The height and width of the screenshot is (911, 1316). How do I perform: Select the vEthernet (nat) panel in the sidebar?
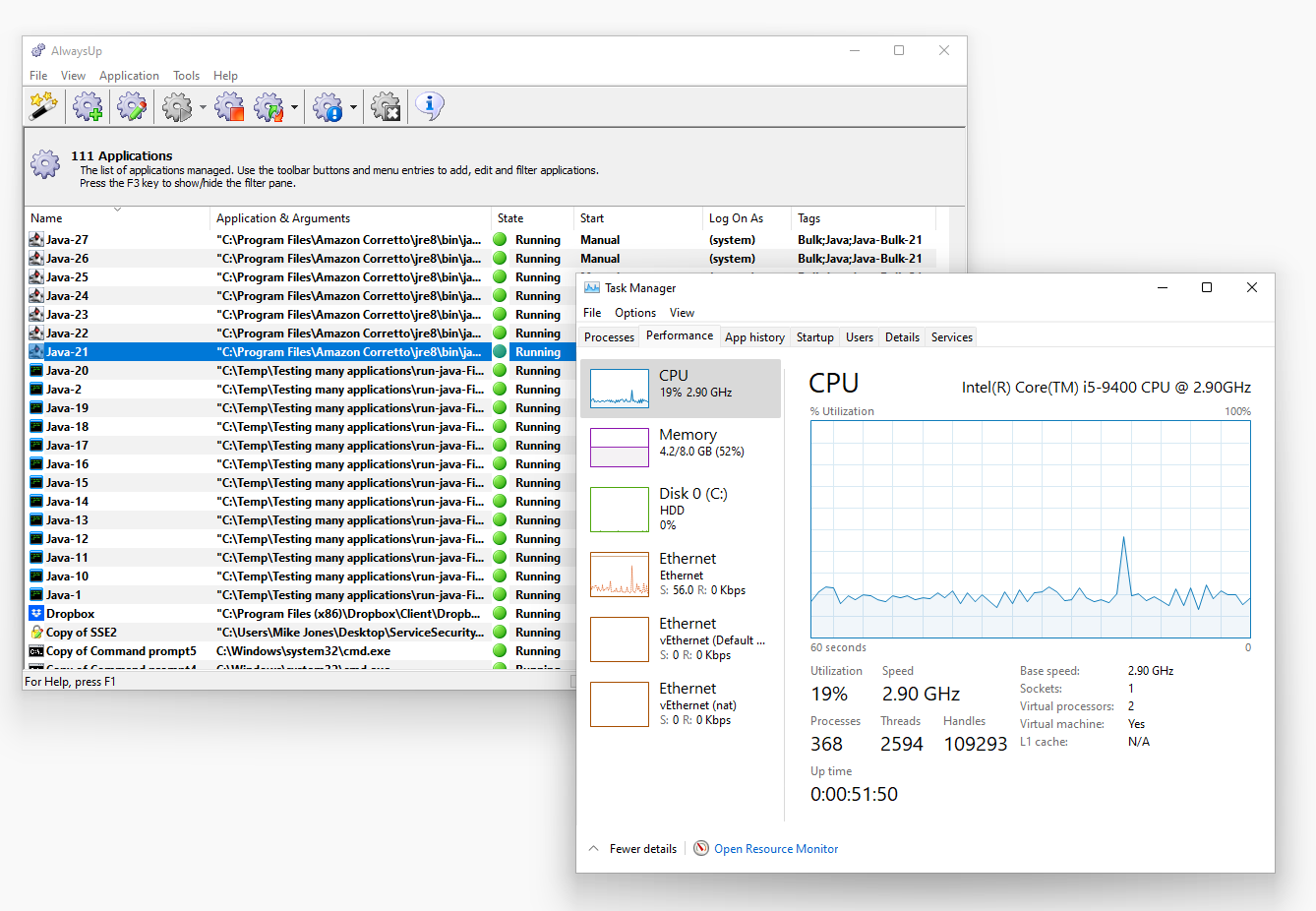pos(681,704)
